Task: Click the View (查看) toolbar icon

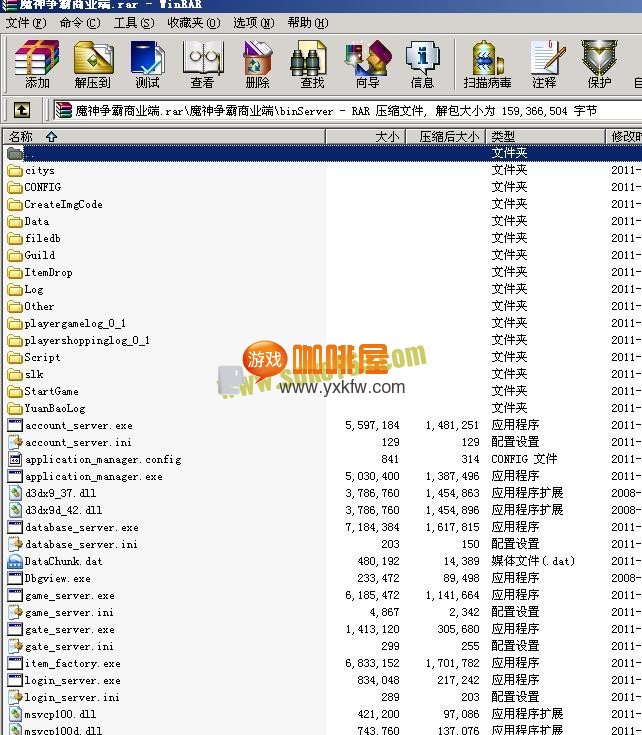Action: (202, 64)
